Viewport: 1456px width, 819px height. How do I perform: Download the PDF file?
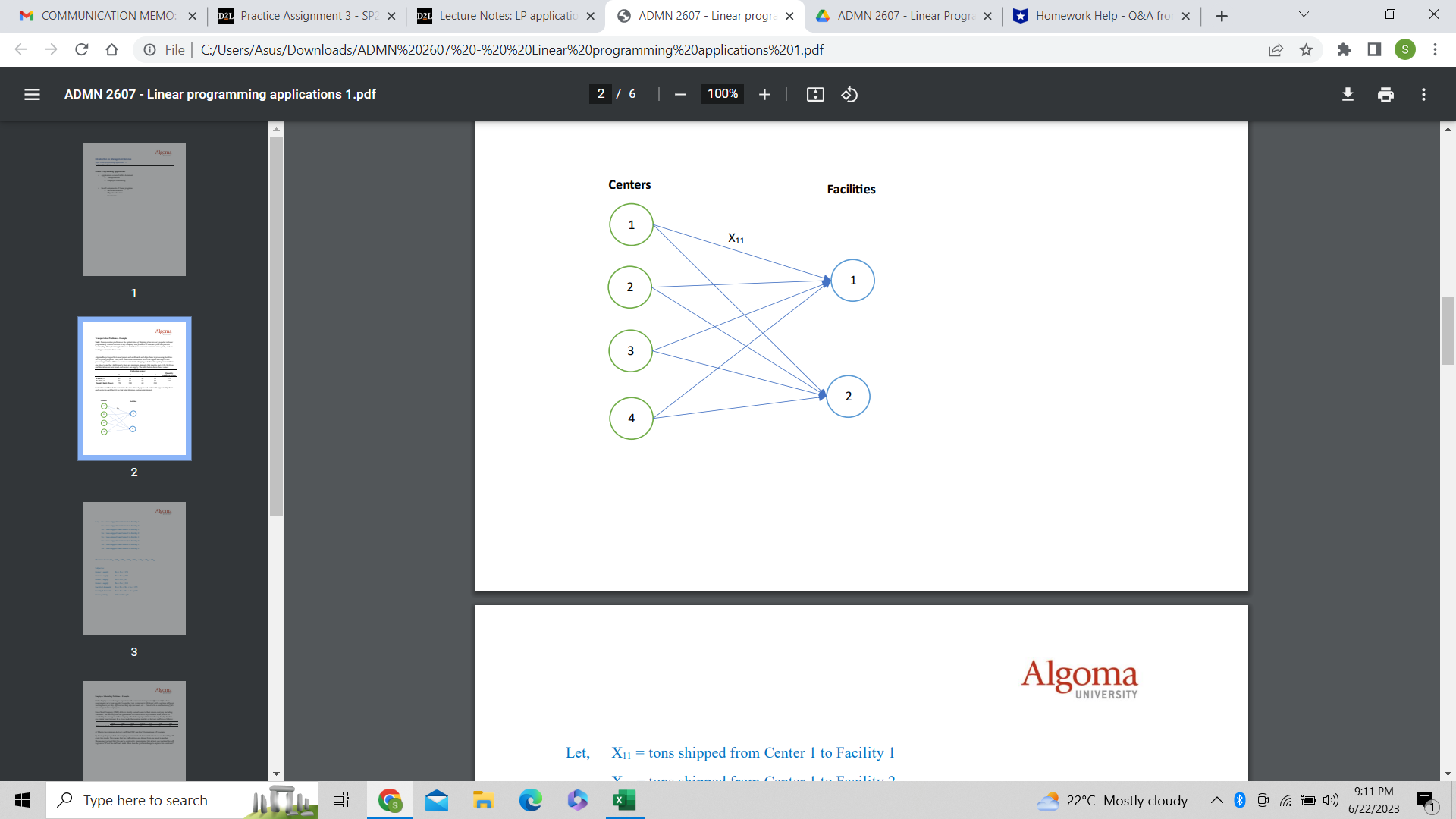pyautogui.click(x=1348, y=94)
